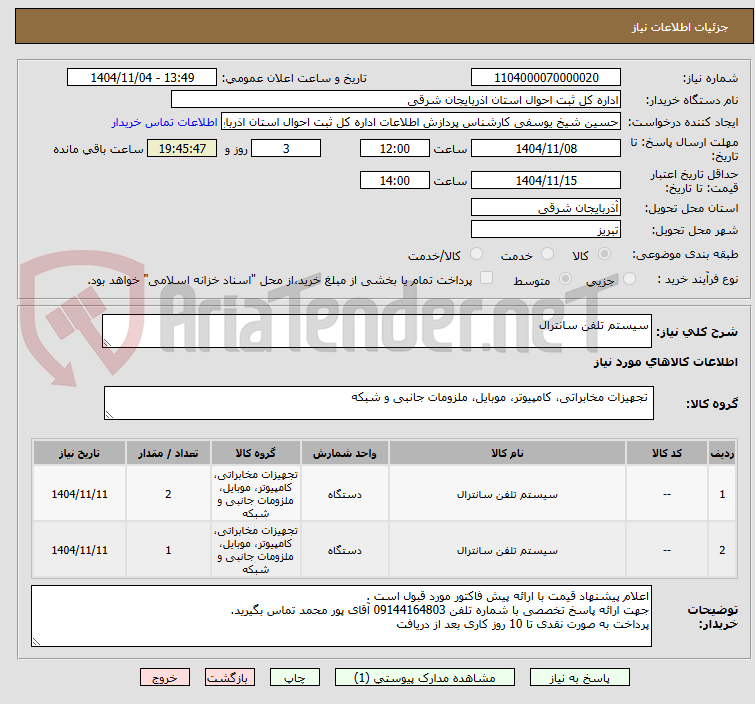755x704 pixels.
Task: Click the deadline time field 12:00
Action: [395, 148]
